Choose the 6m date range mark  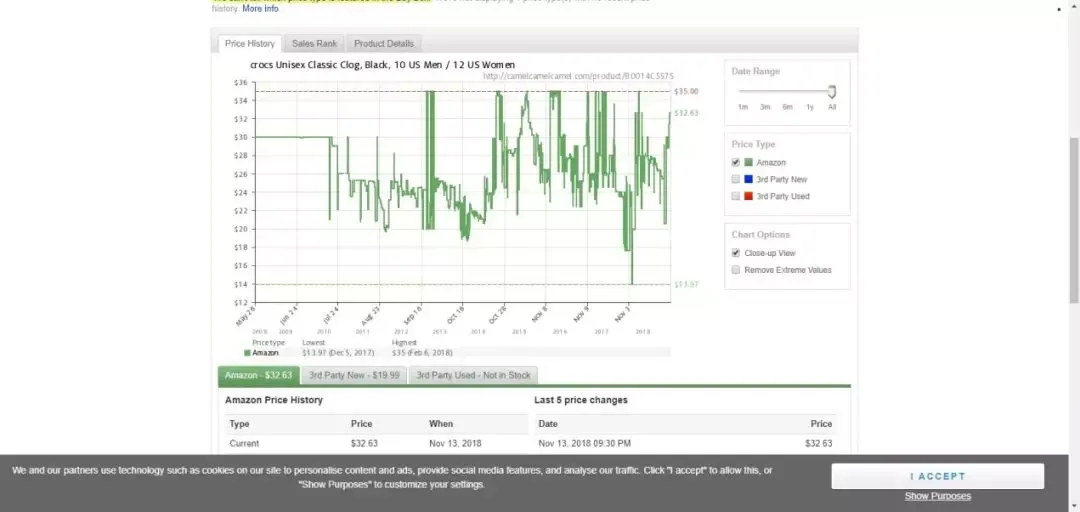(x=788, y=106)
